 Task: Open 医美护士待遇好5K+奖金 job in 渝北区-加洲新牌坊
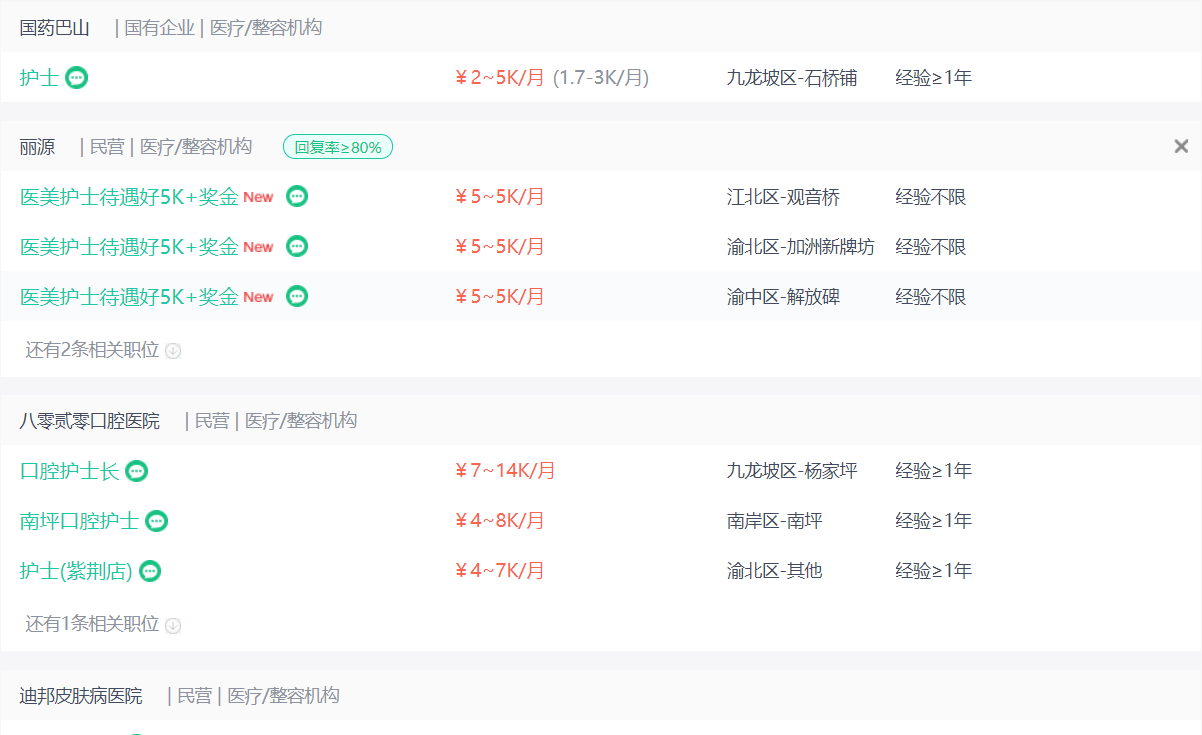pyautogui.click(x=129, y=246)
